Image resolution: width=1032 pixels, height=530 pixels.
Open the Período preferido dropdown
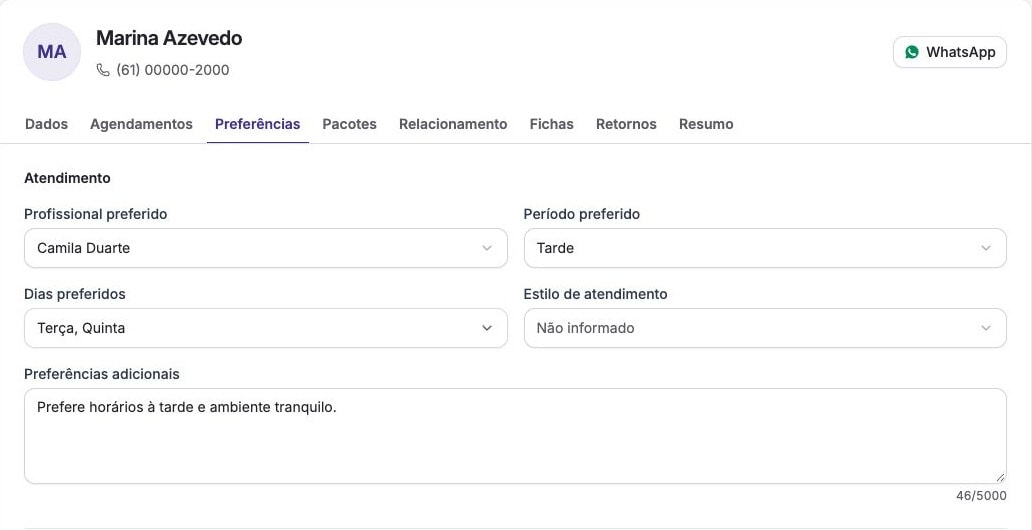click(765, 248)
